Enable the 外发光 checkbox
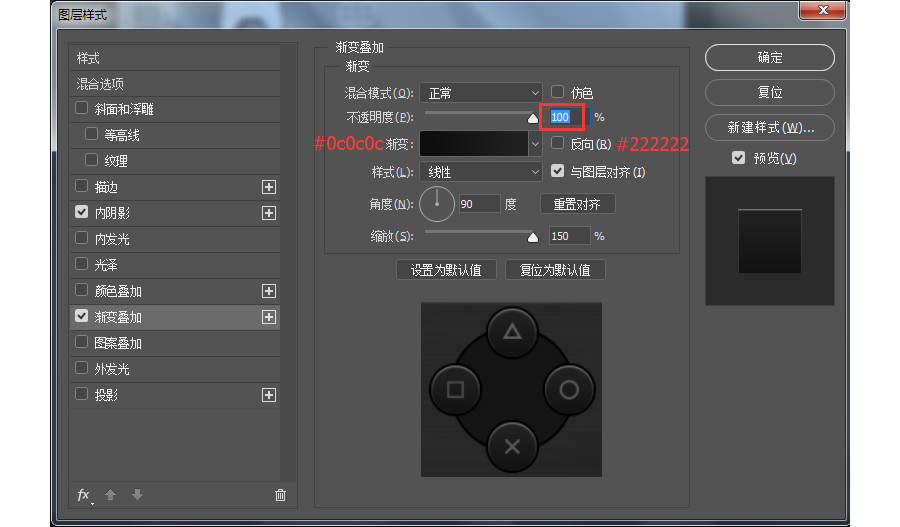Screen dimensions: 900x527 pyautogui.click(x=82, y=368)
